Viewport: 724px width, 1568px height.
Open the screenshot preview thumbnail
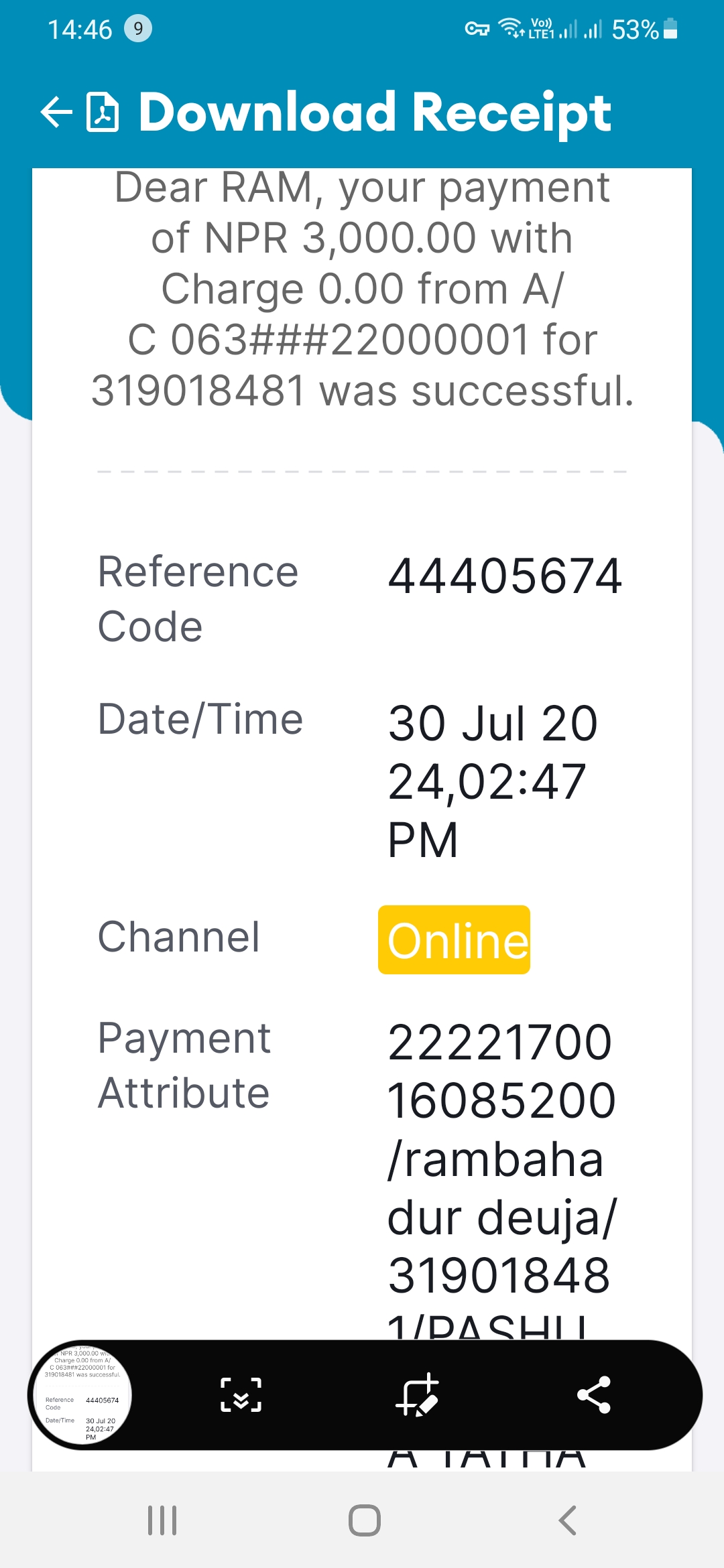tap(82, 1394)
